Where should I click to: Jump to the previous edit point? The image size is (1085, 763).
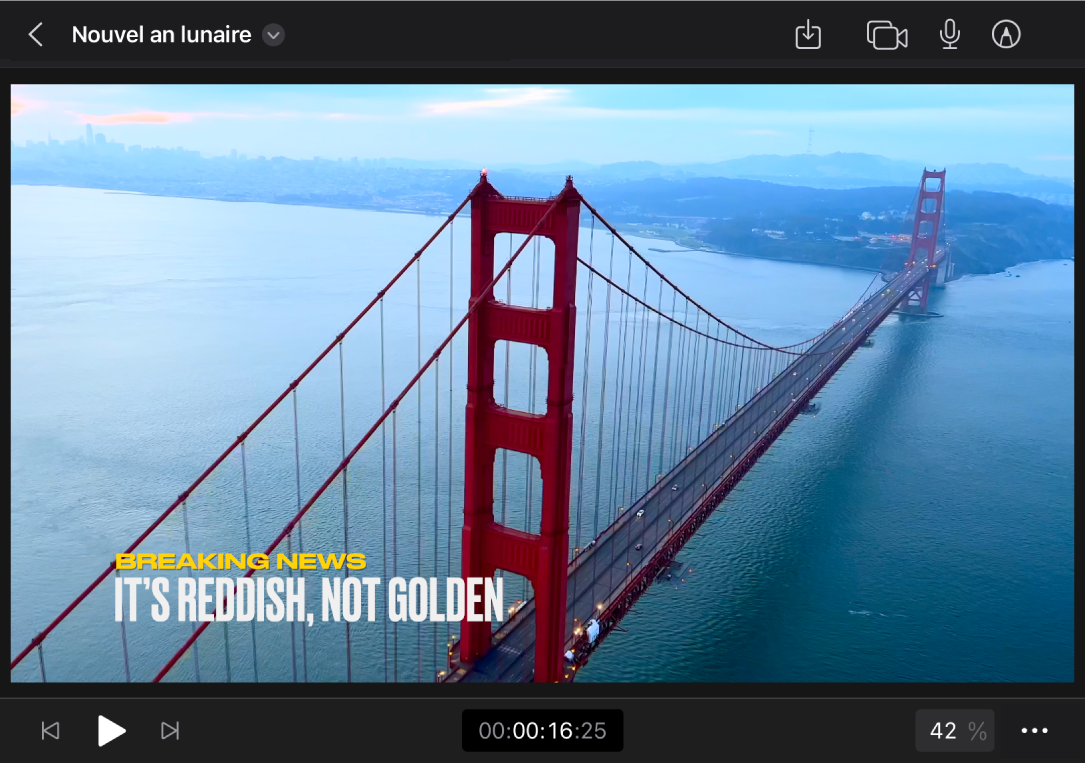[x=51, y=730]
